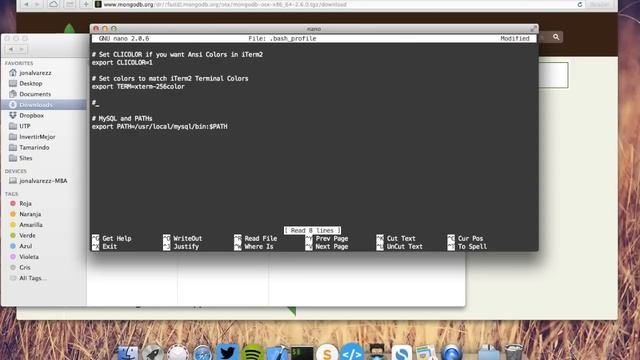Viewport: 640px width, 360px height.
Task: Open Launchpad rocket icon in Dock
Action: [x=153, y=353]
